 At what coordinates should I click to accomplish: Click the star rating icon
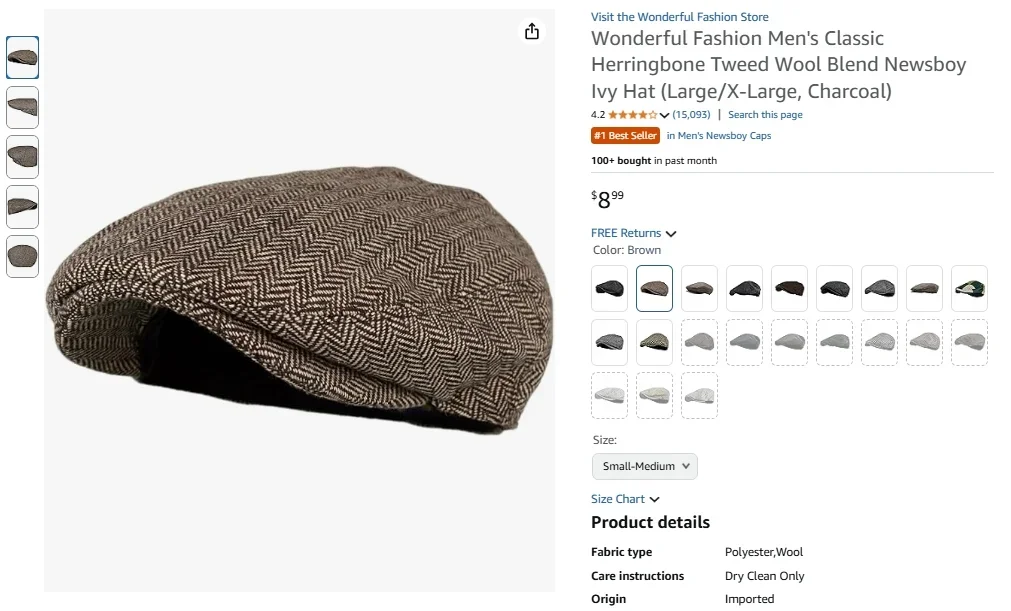[x=629, y=114]
